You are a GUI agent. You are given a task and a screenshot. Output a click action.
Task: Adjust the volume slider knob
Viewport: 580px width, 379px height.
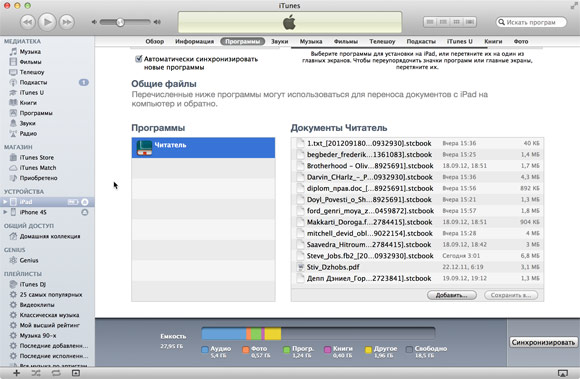pyautogui.click(x=120, y=22)
